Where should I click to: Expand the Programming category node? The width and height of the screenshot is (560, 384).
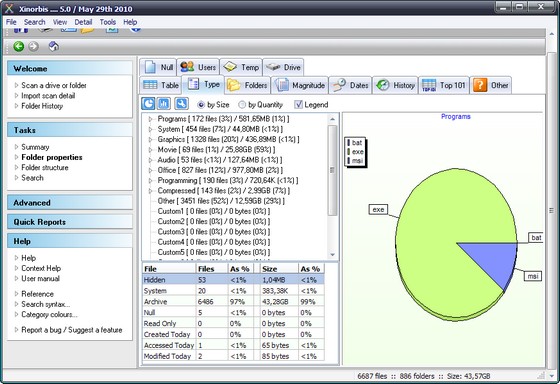pyautogui.click(x=151, y=181)
